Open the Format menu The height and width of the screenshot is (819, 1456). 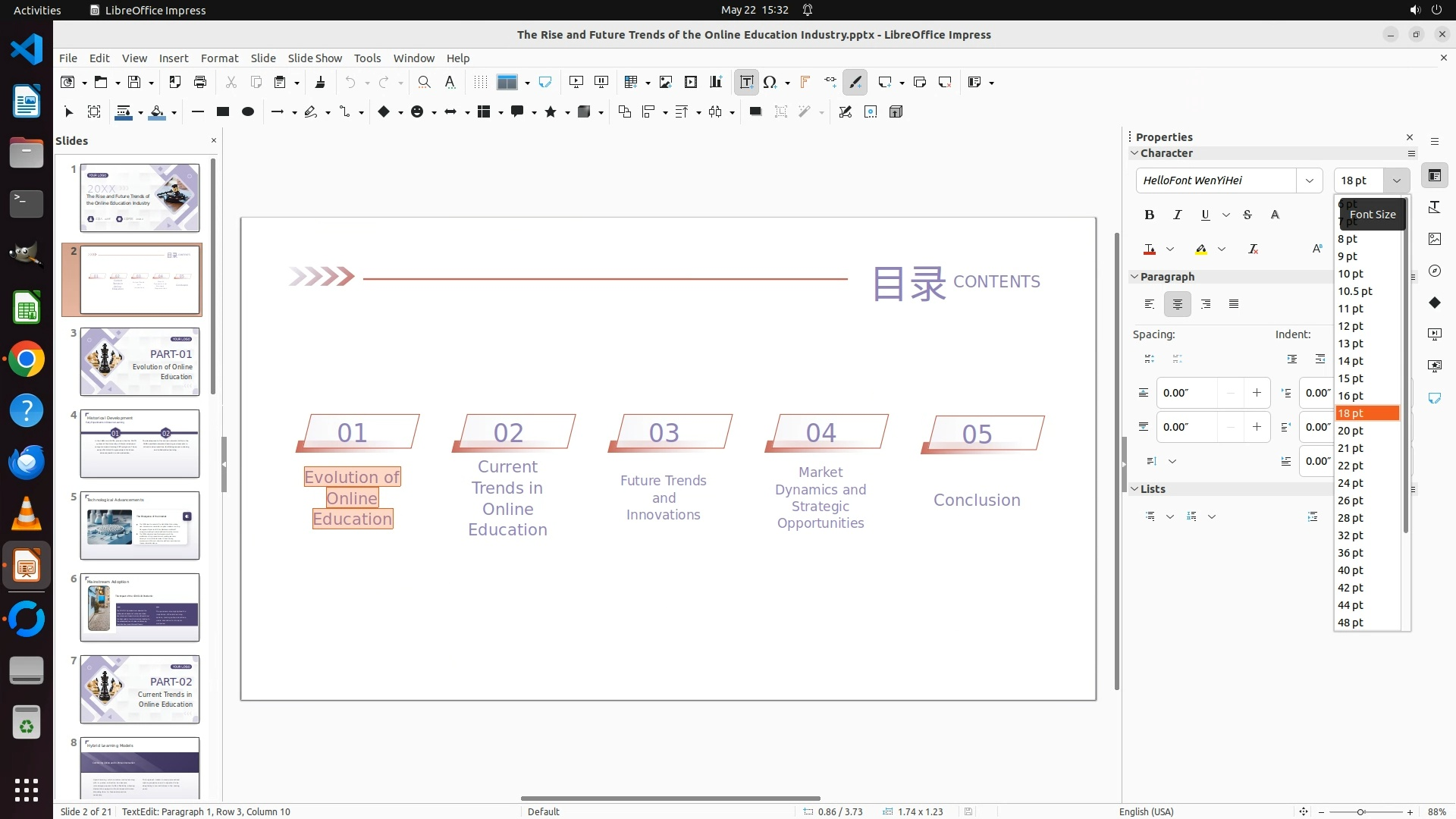pos(219,58)
